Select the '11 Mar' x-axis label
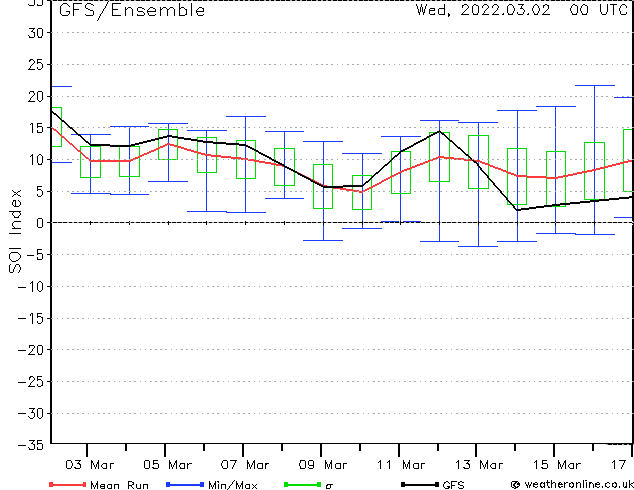This screenshot has height=490, width=634. (x=401, y=465)
